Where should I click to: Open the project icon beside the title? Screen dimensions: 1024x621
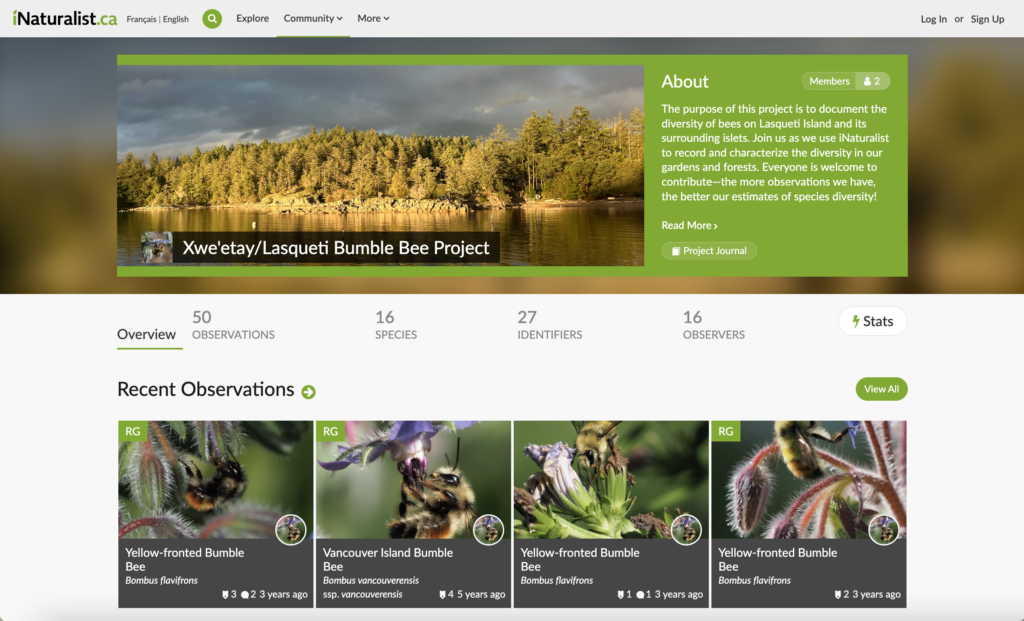tap(156, 247)
